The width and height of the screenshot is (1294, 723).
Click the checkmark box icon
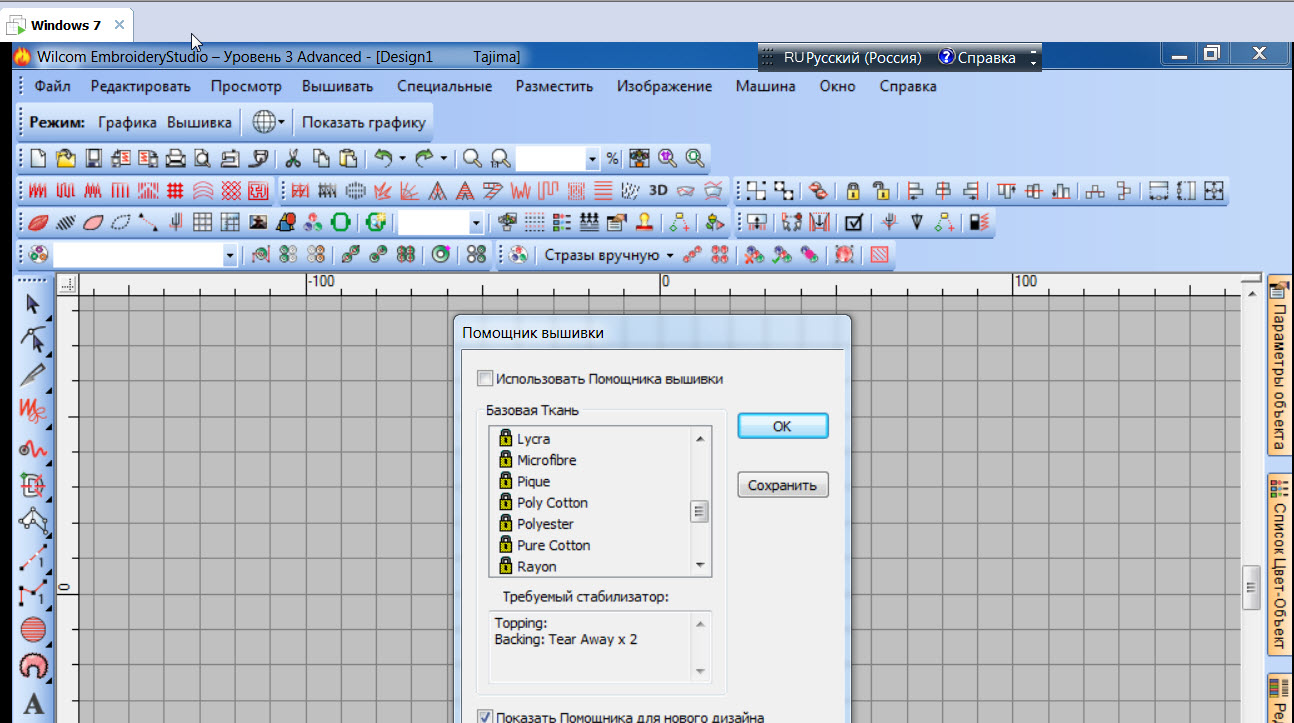[x=853, y=222]
